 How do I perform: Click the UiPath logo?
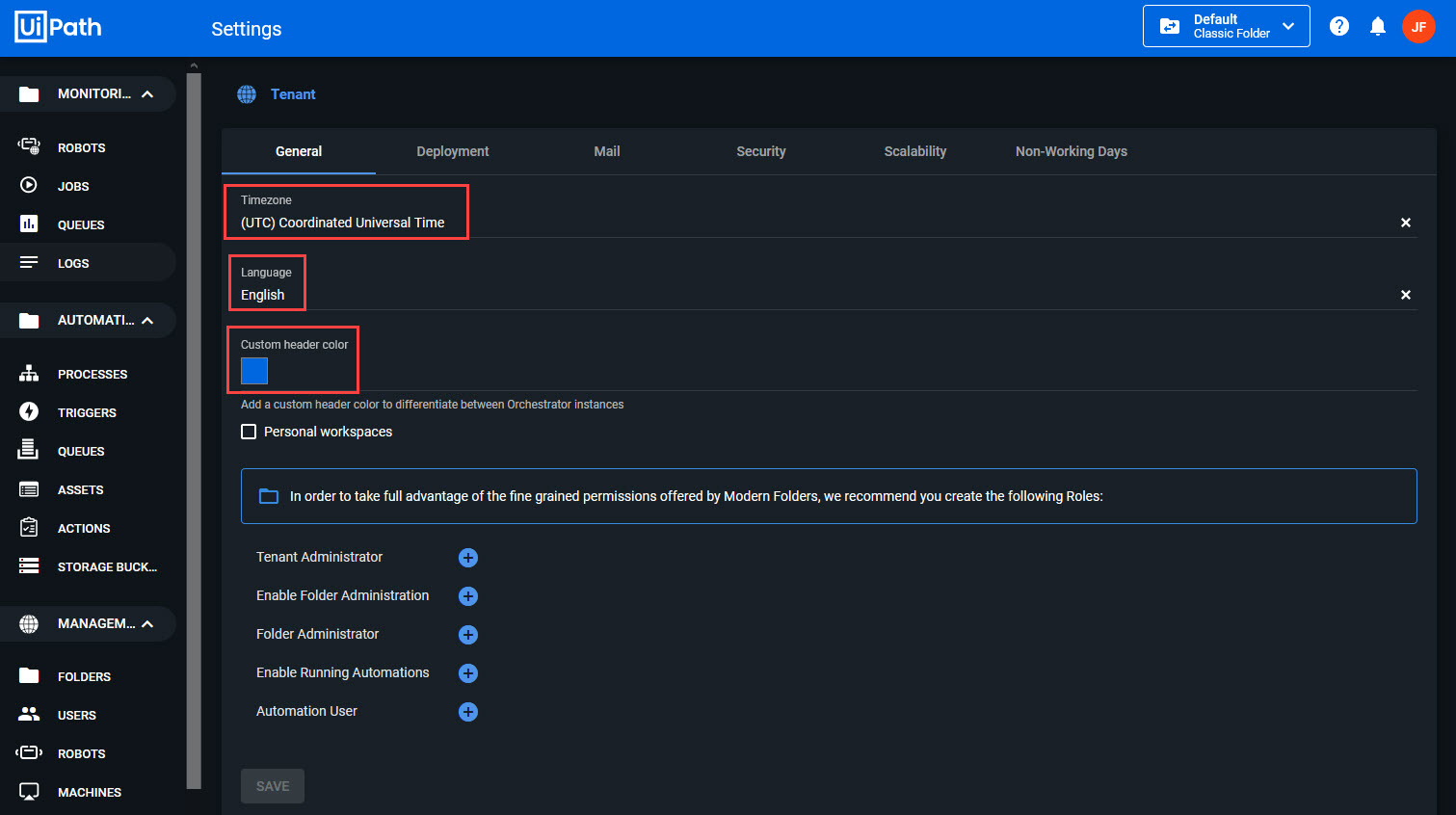click(x=58, y=27)
